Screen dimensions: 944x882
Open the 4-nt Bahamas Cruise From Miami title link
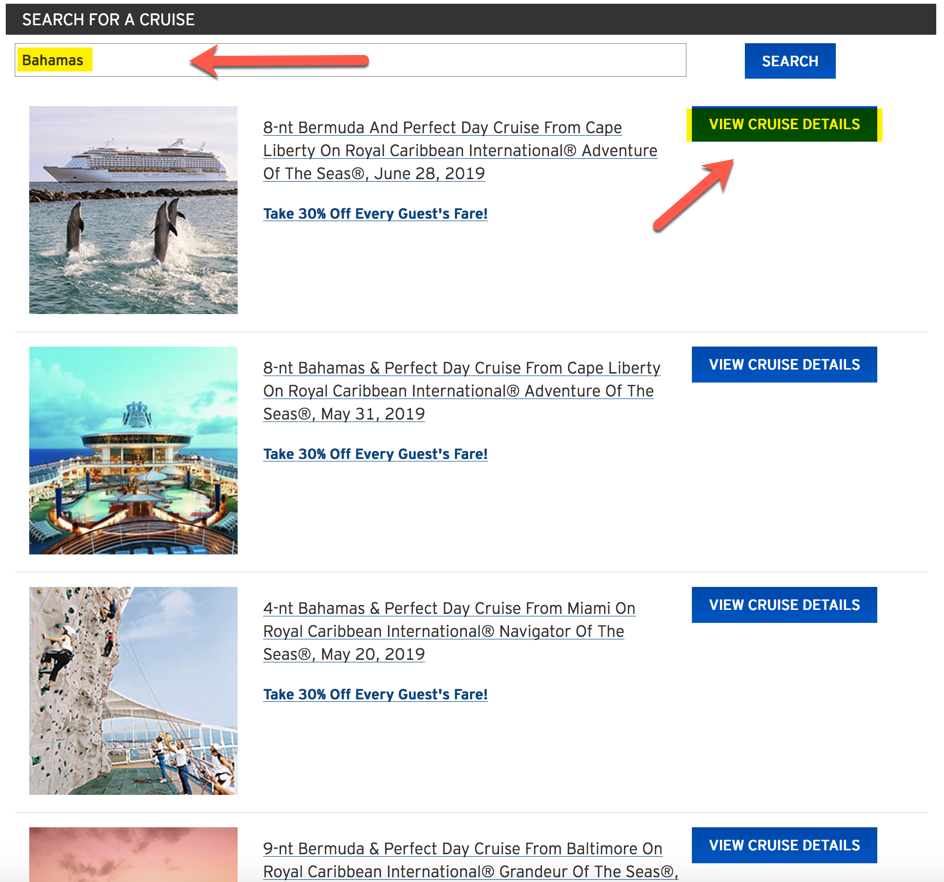click(449, 631)
